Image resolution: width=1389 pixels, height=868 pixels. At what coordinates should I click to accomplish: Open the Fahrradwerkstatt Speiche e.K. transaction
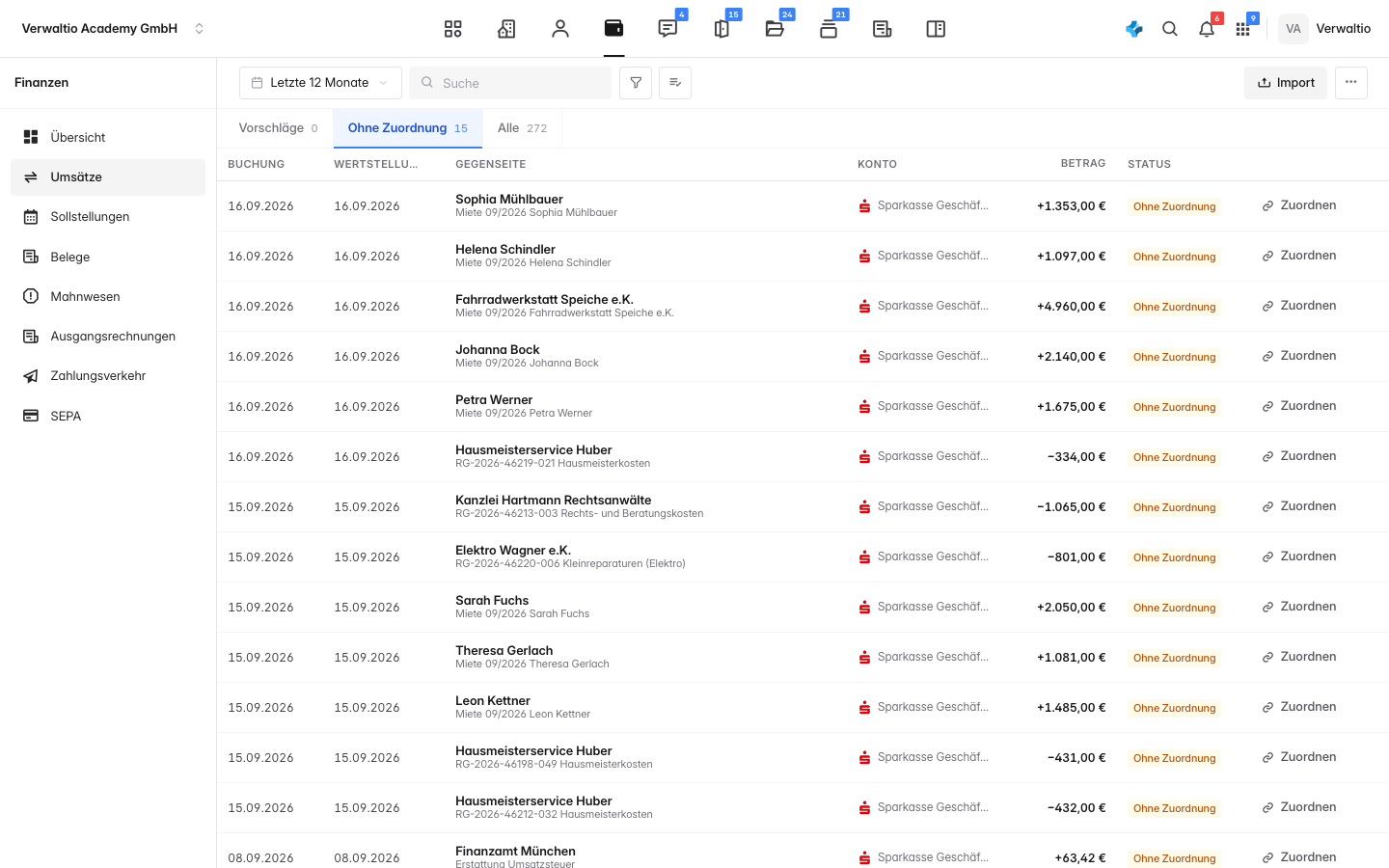click(x=803, y=306)
